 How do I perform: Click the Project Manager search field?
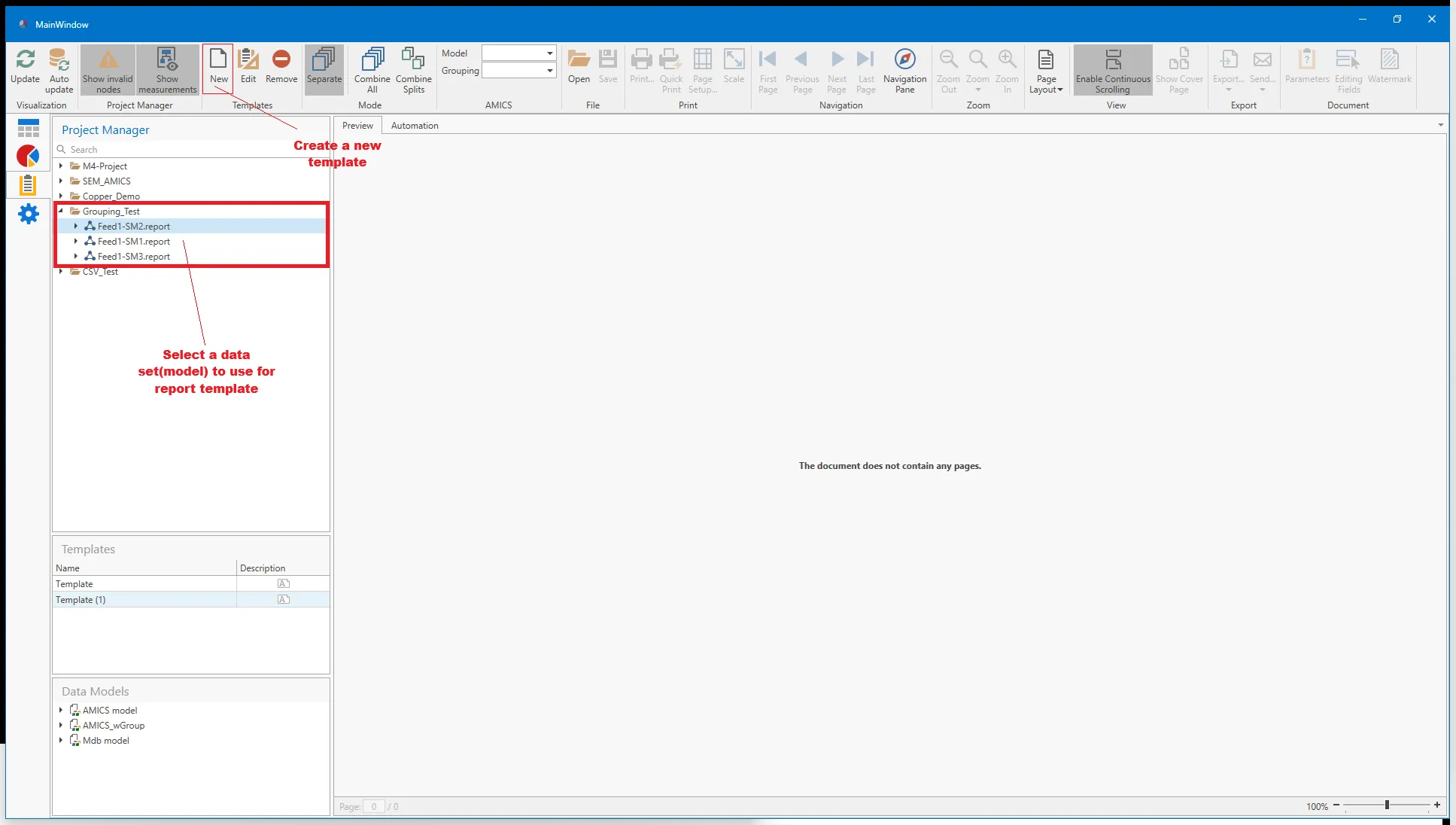(191, 149)
